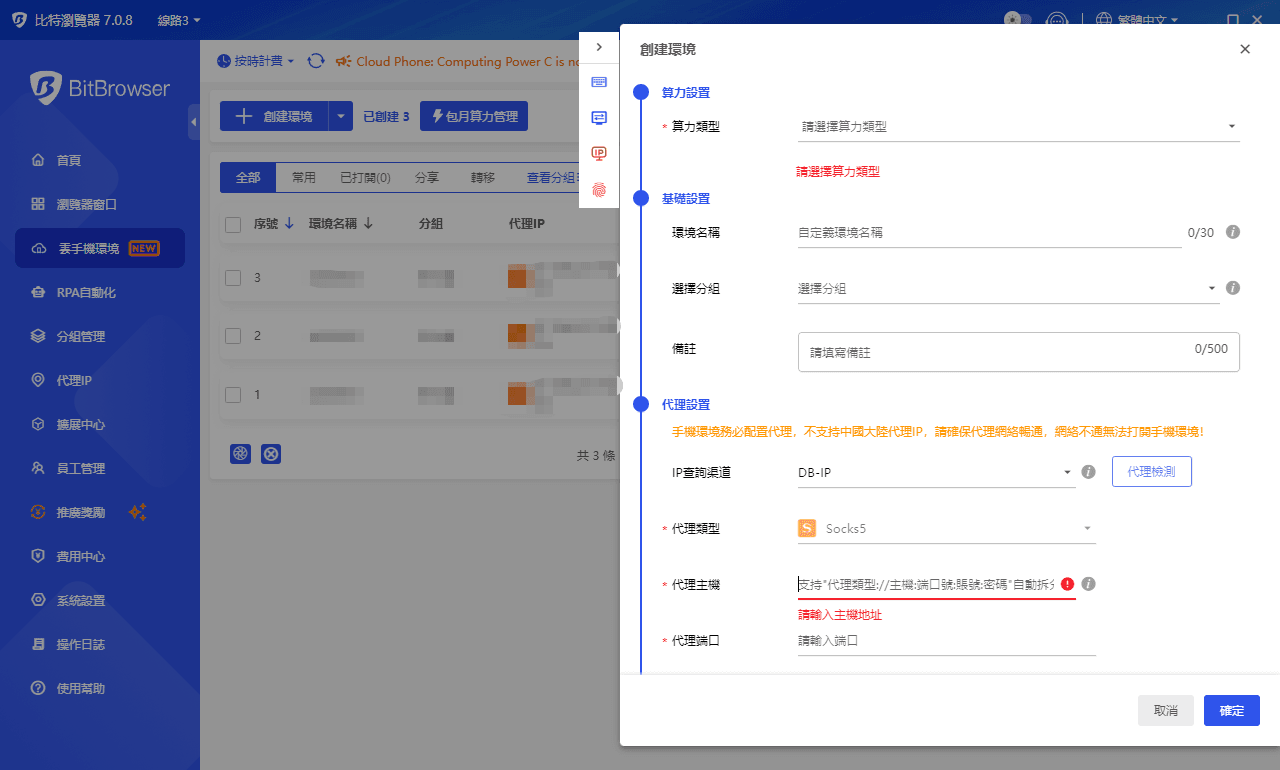
Task: Check the checkbox for environment row 1
Action: tap(231, 394)
